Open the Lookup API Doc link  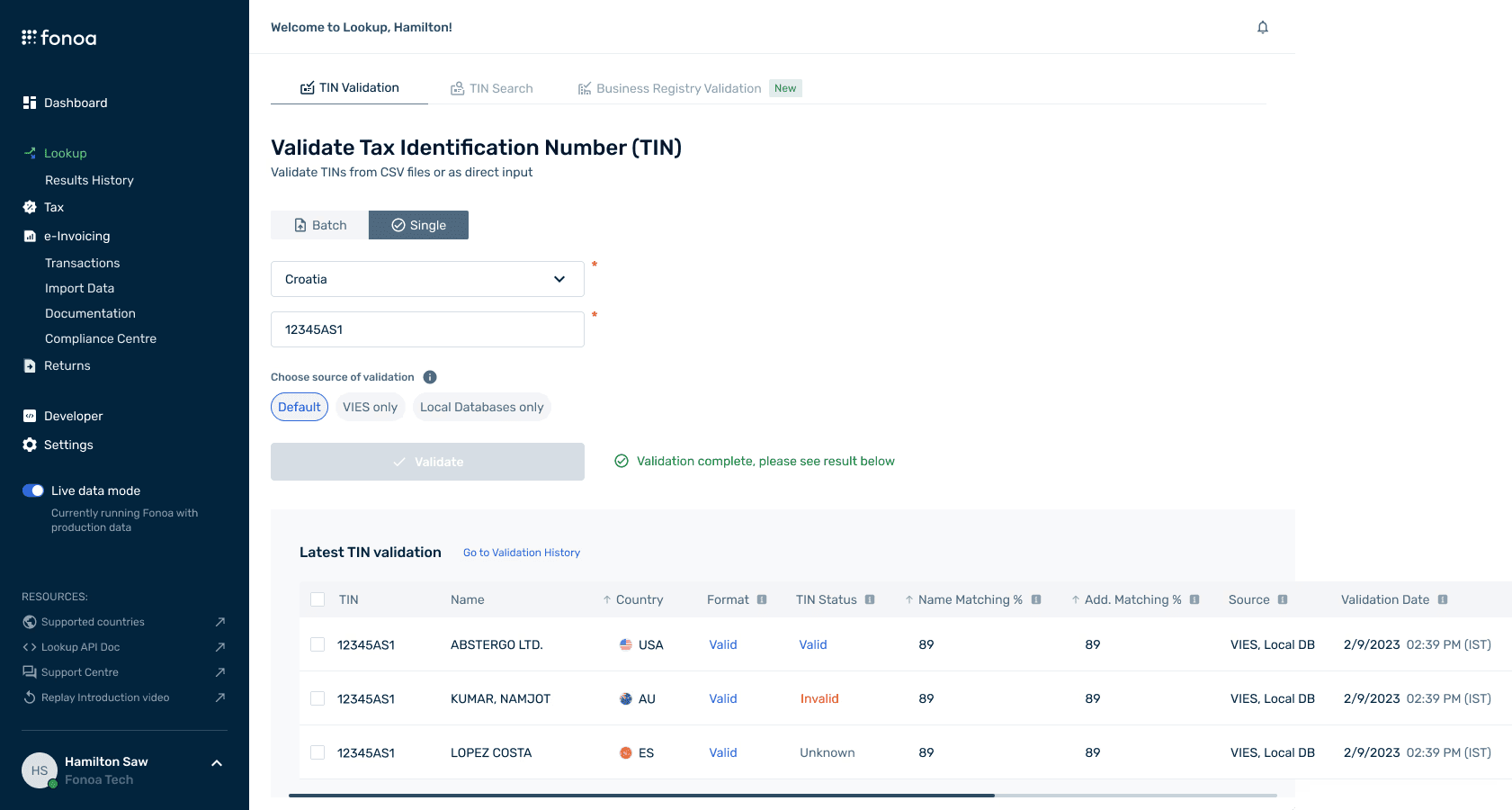[80, 647]
